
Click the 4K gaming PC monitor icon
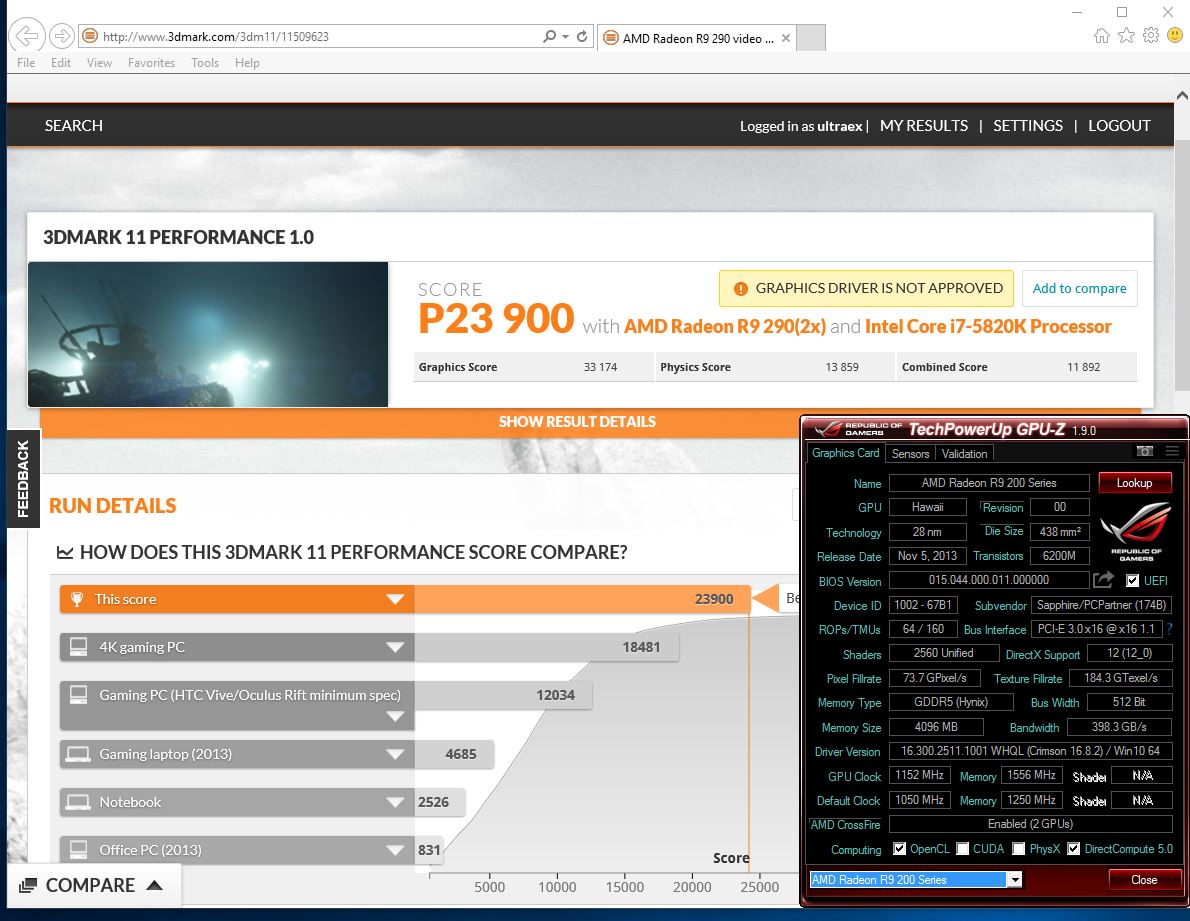pyautogui.click(x=78, y=646)
